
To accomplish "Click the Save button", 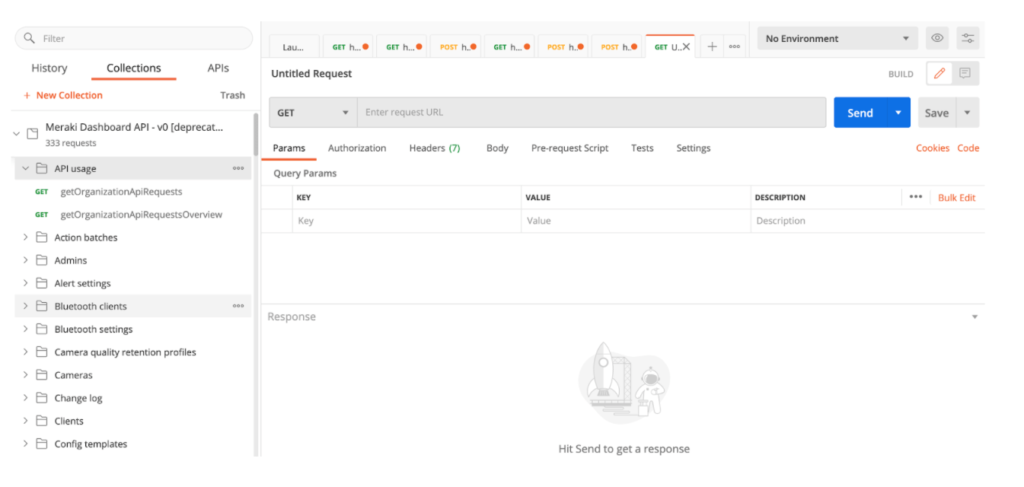I will (936, 112).
